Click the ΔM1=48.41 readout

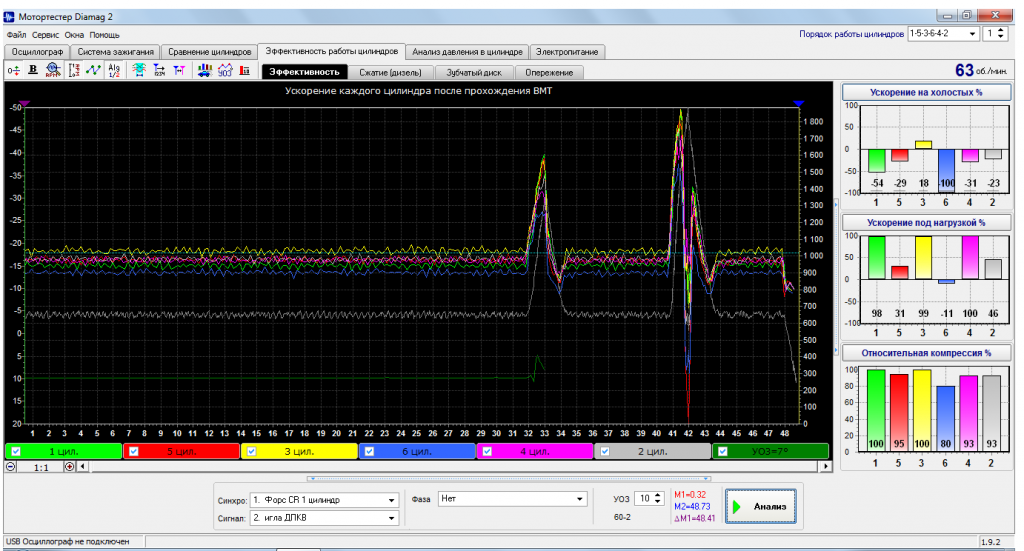694,518
